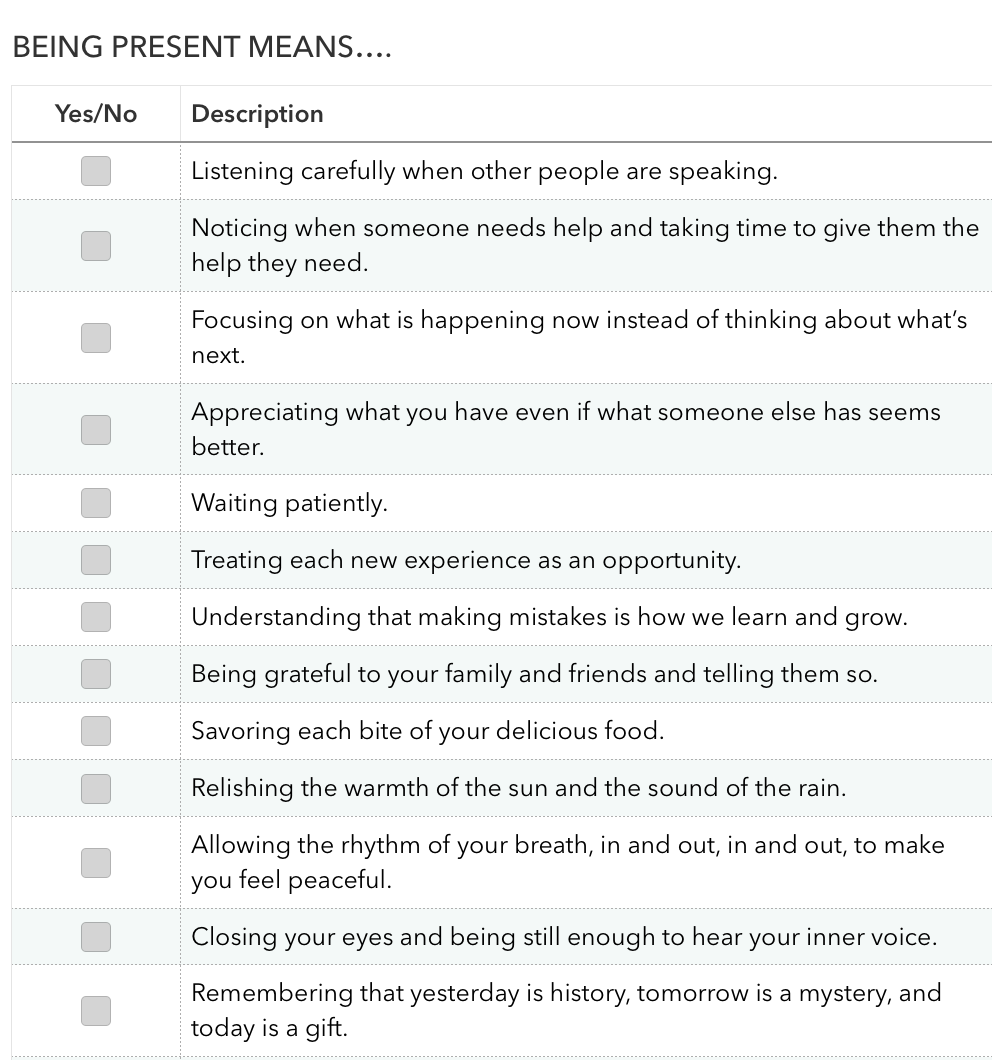The height and width of the screenshot is (1060, 992).
Task: Select the 'Understanding that making mistakes' checkbox
Action: coord(96,617)
